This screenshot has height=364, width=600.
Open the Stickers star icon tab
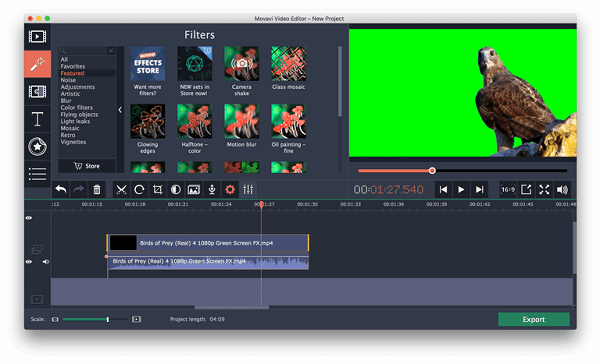click(37, 146)
